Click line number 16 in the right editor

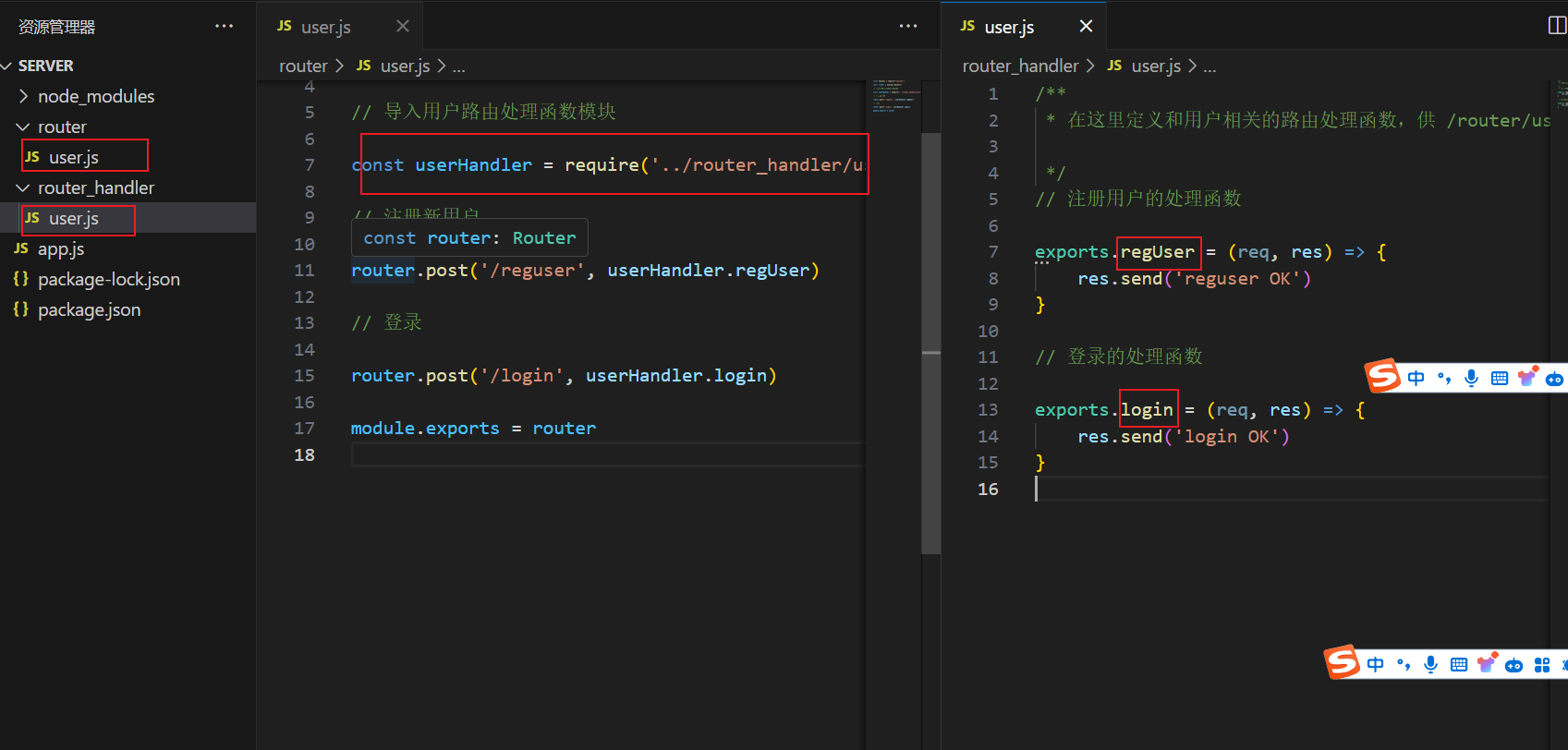(988, 489)
